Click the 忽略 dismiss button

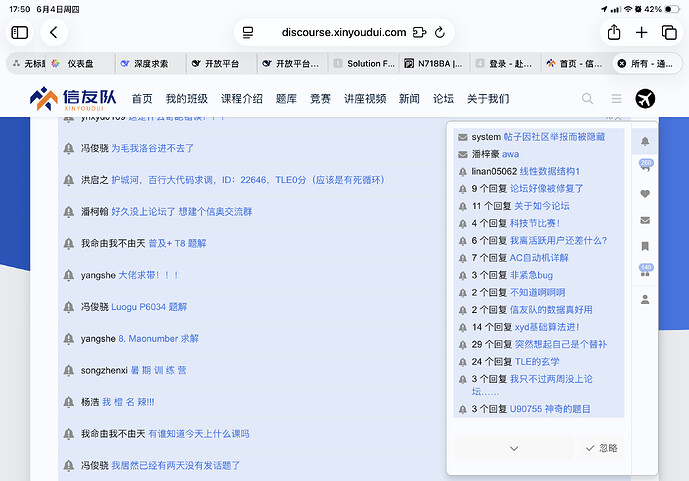tap(602, 448)
